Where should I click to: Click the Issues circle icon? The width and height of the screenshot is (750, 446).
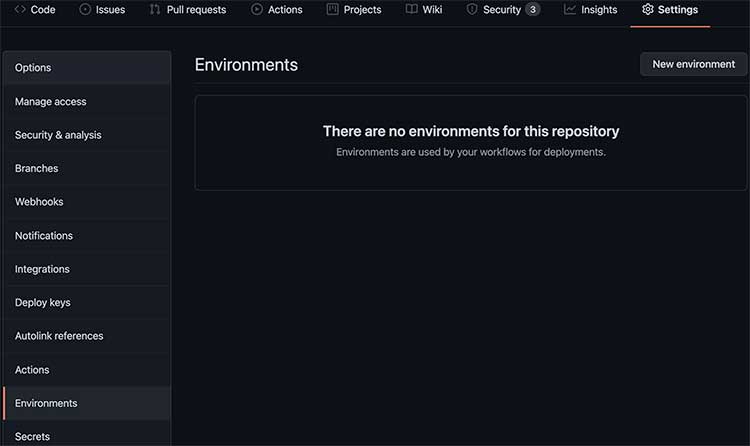click(85, 9)
